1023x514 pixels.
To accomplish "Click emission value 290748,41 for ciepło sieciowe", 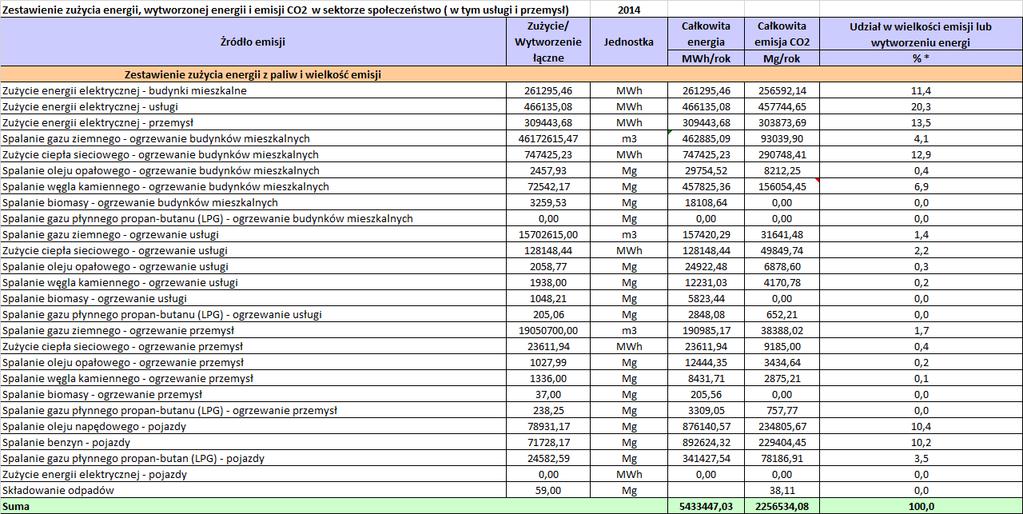I will (782, 155).
